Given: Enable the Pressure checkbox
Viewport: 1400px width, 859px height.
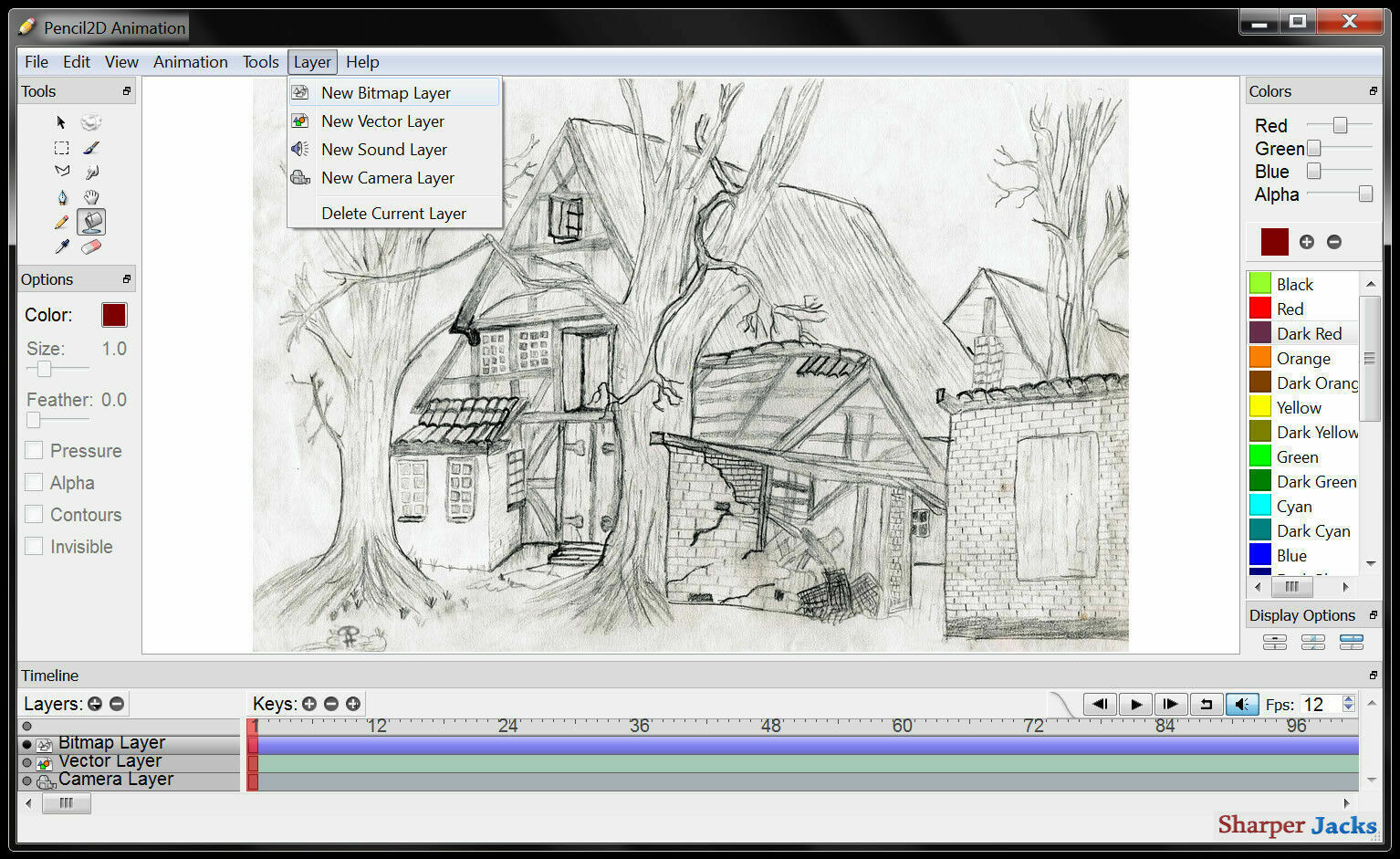Looking at the screenshot, I should (x=34, y=450).
